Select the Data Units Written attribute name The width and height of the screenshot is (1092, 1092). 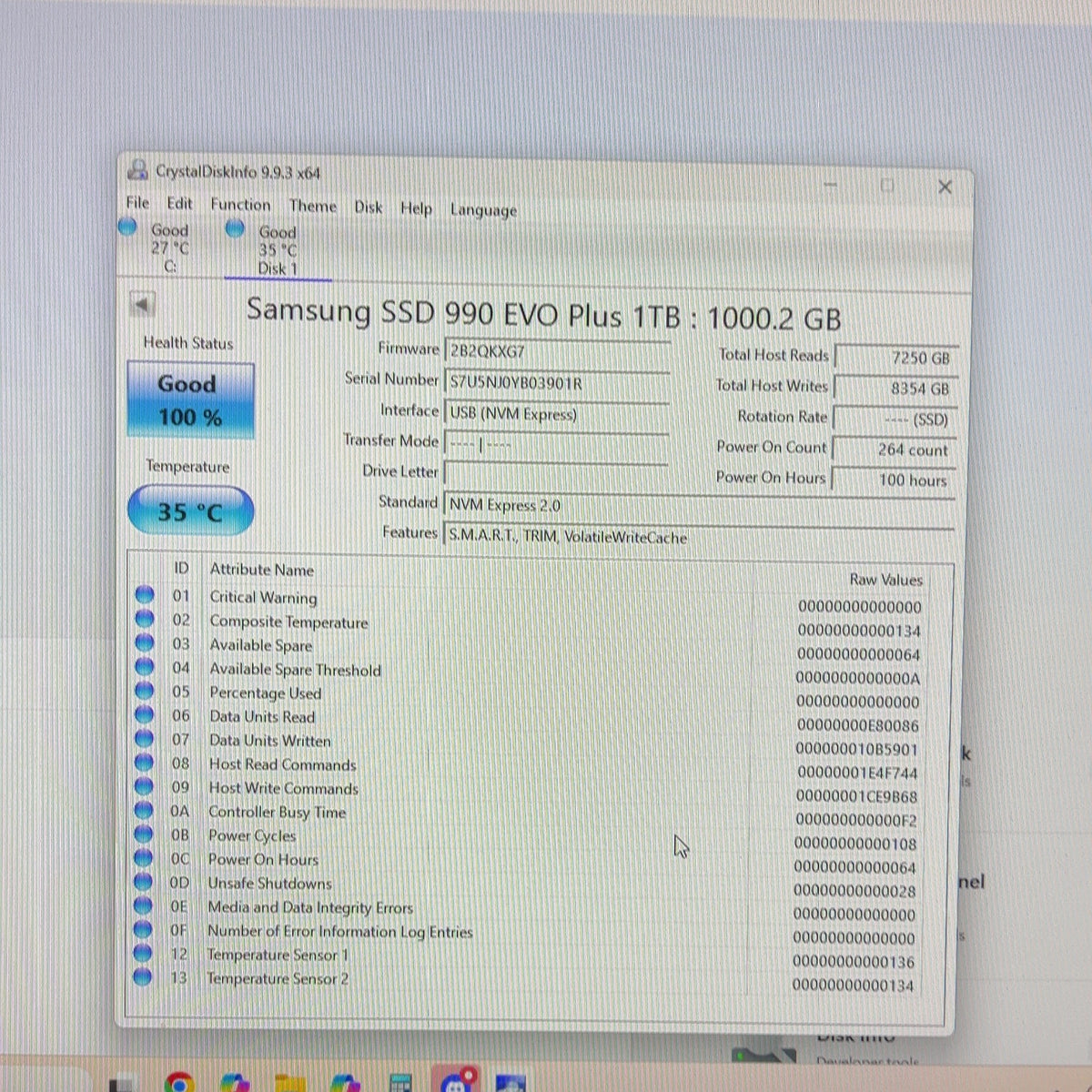[270, 741]
